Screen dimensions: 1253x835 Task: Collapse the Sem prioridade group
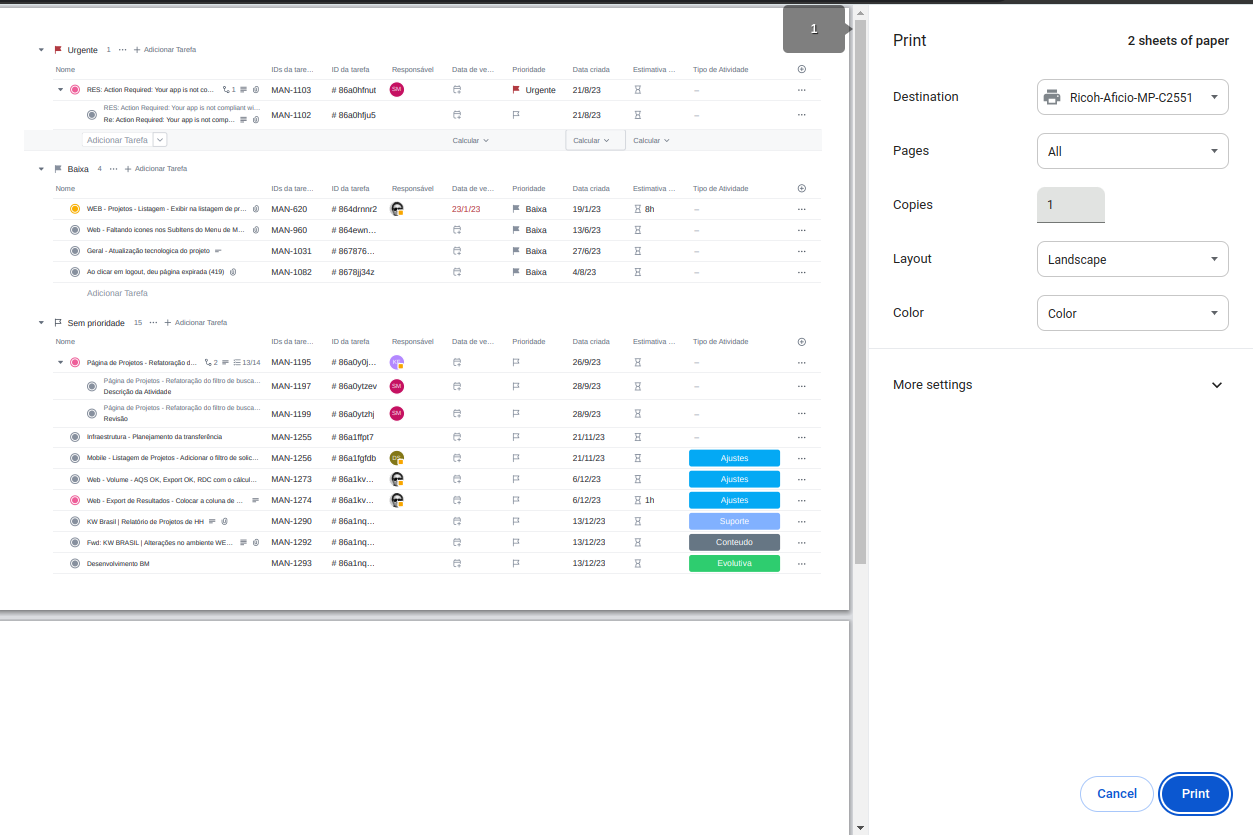tap(41, 323)
